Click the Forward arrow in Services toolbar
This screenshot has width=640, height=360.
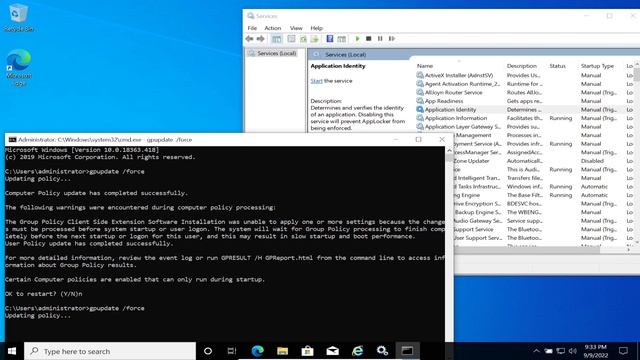(260, 39)
